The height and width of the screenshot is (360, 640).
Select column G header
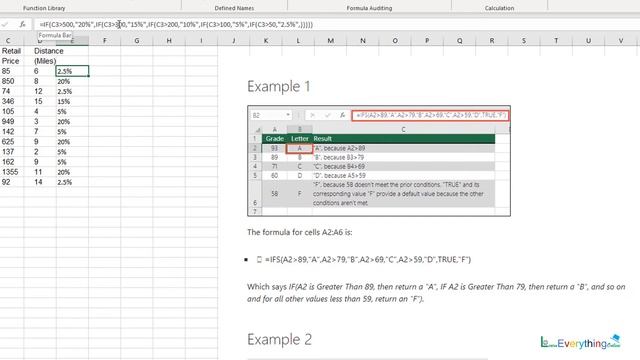click(137, 41)
